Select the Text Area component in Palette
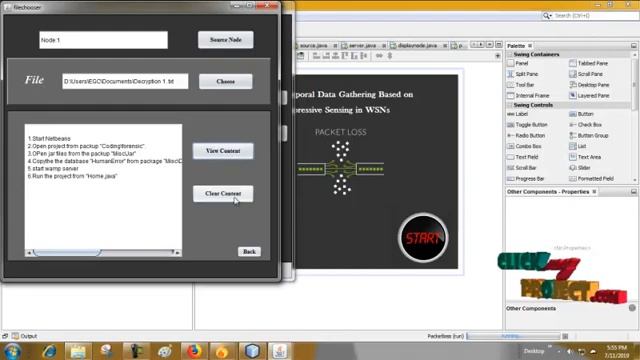The height and width of the screenshot is (360, 640). tap(585, 157)
